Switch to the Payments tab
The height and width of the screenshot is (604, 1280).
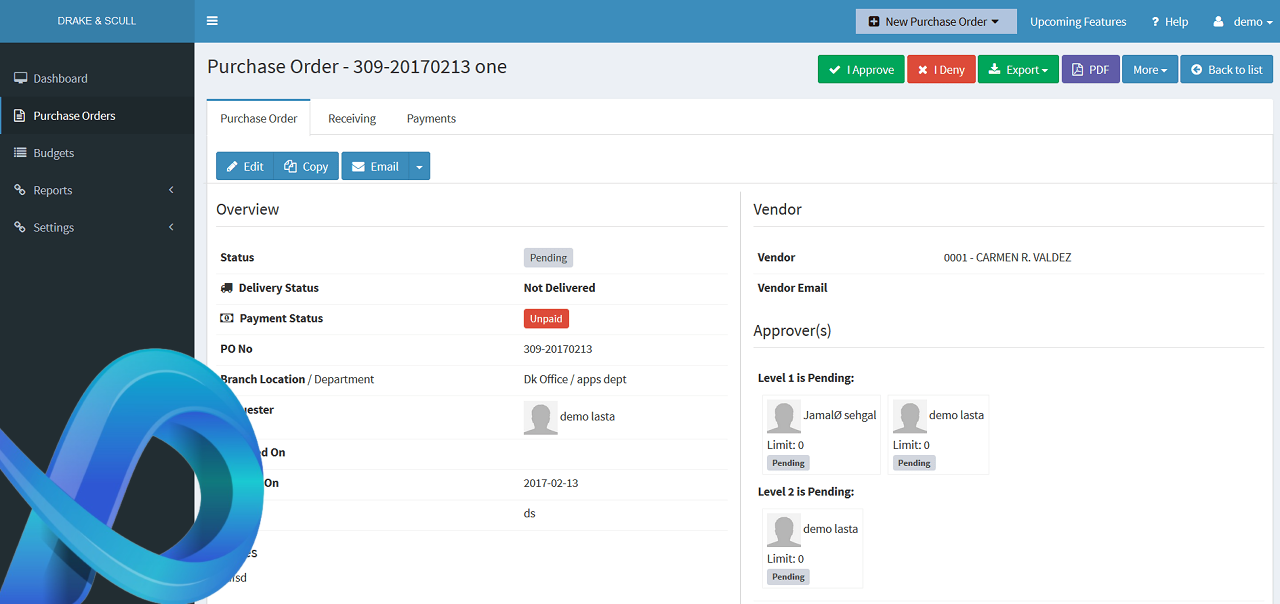coord(431,118)
